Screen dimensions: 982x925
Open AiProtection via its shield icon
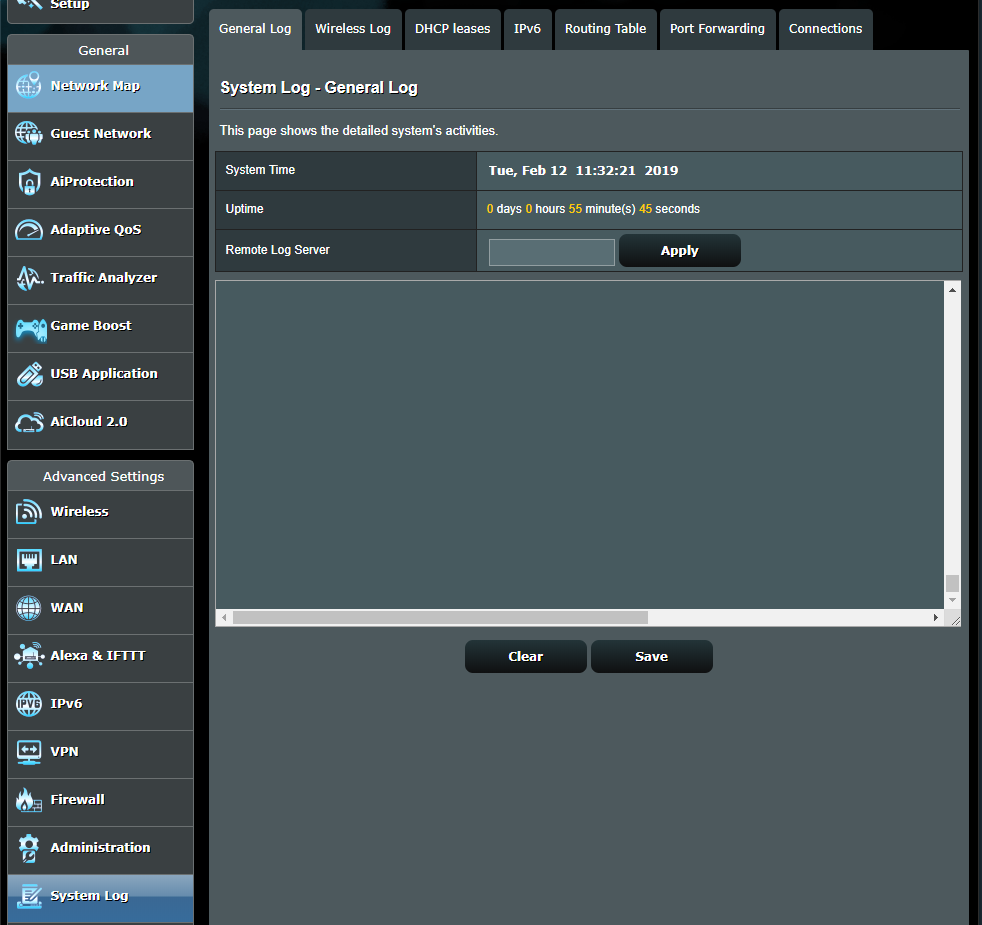click(x=29, y=182)
